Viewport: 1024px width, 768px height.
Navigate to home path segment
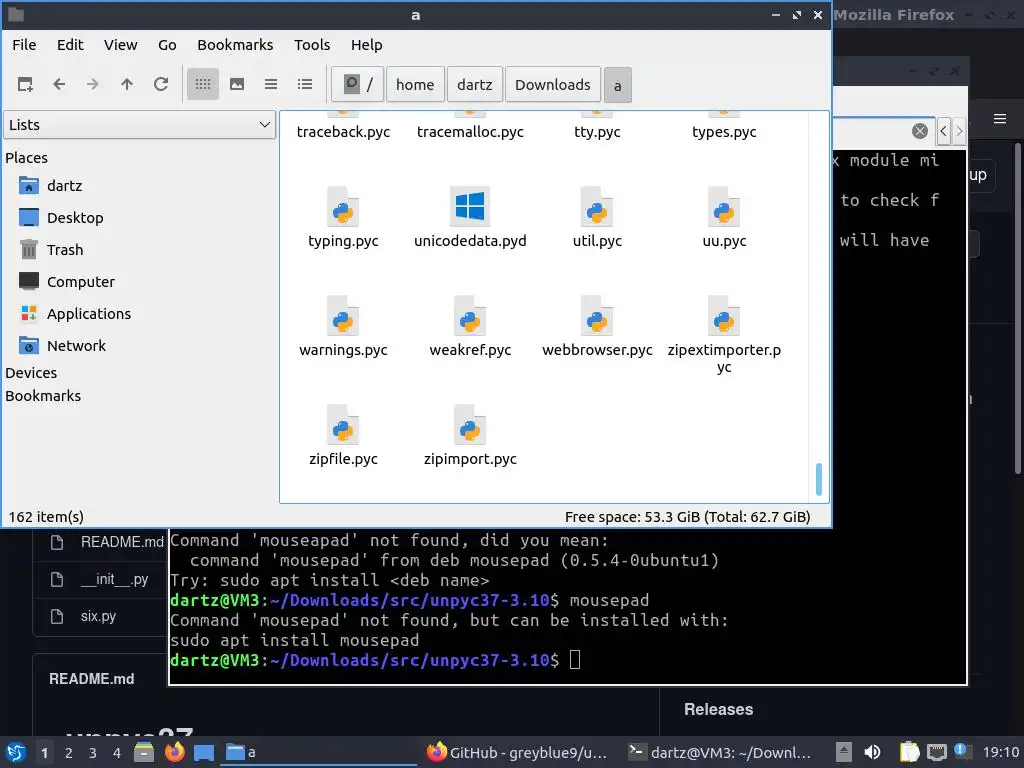pyautogui.click(x=415, y=84)
